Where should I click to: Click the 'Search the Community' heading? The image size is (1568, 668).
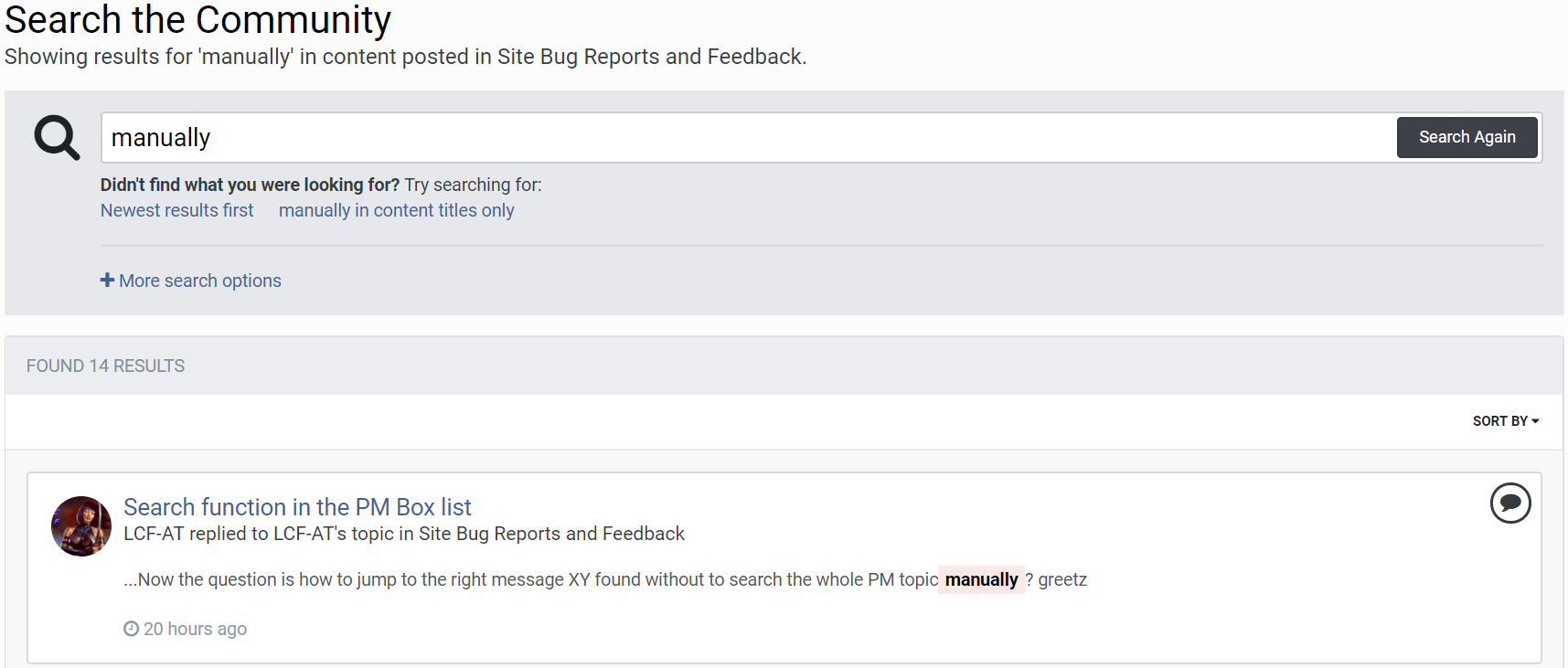pyautogui.click(x=197, y=19)
